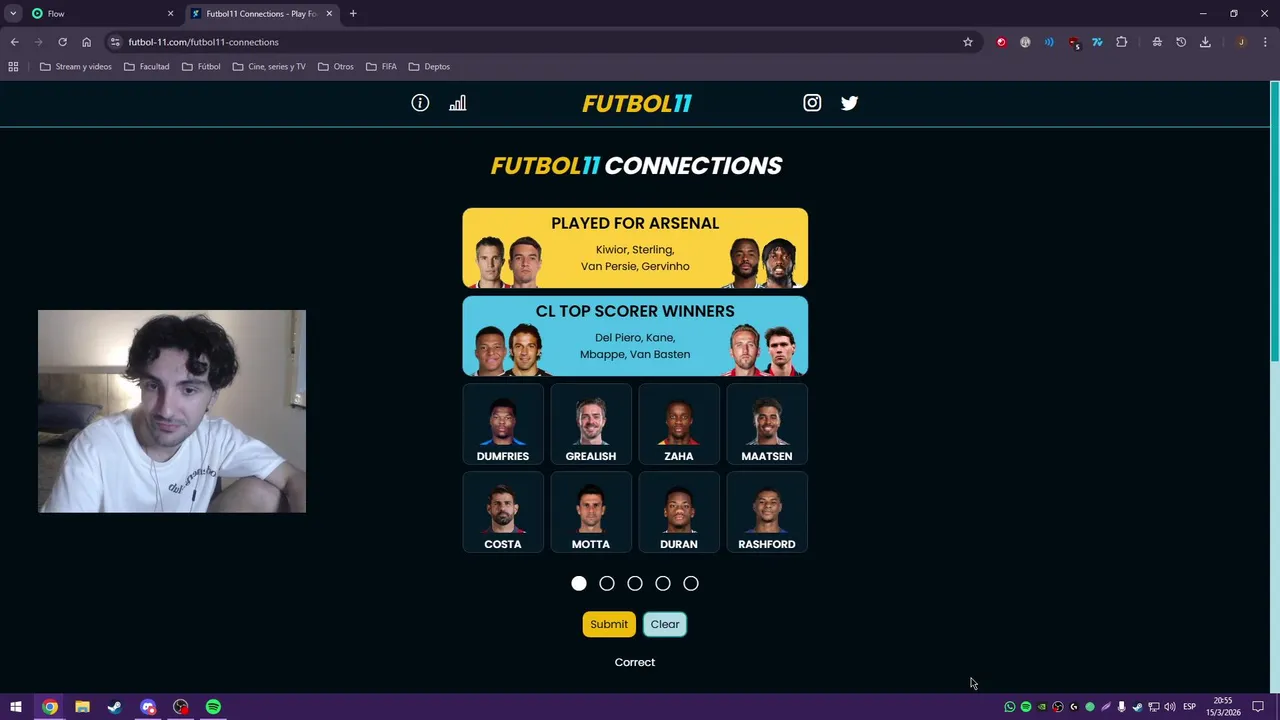Viewport: 1280px width, 720px height.
Task: Open the Stream y videos bookmark folder
Action: [x=76, y=67]
